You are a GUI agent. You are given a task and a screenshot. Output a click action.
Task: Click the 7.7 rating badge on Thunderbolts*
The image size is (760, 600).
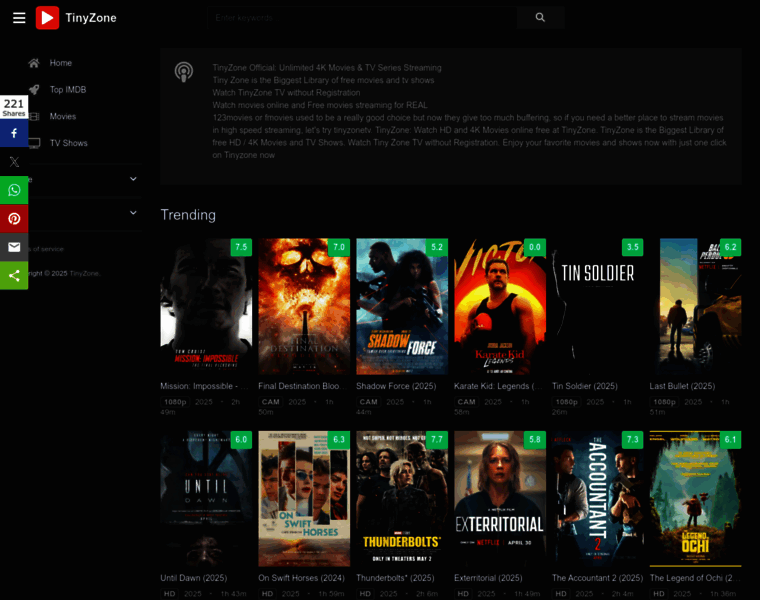437,440
